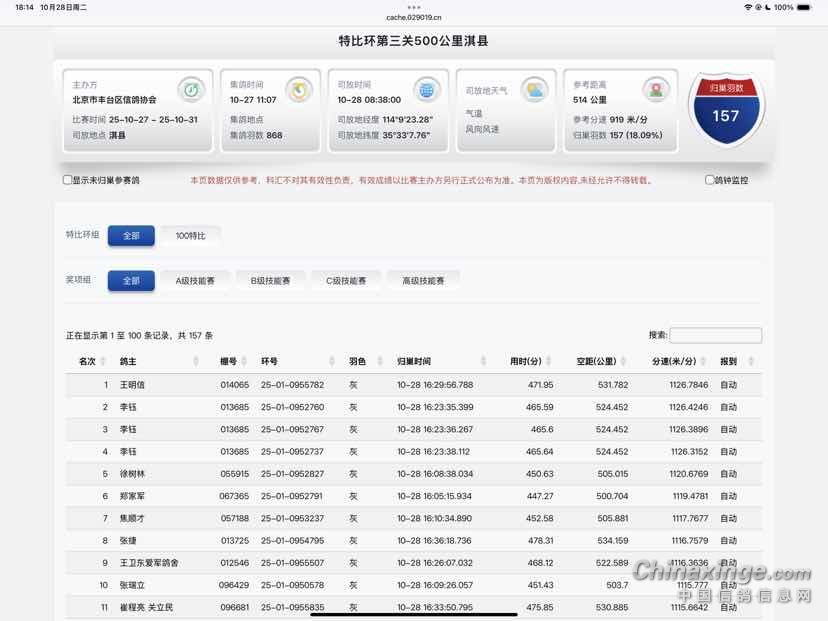Sort by 归巢时间 column header

pyautogui.click(x=414, y=361)
